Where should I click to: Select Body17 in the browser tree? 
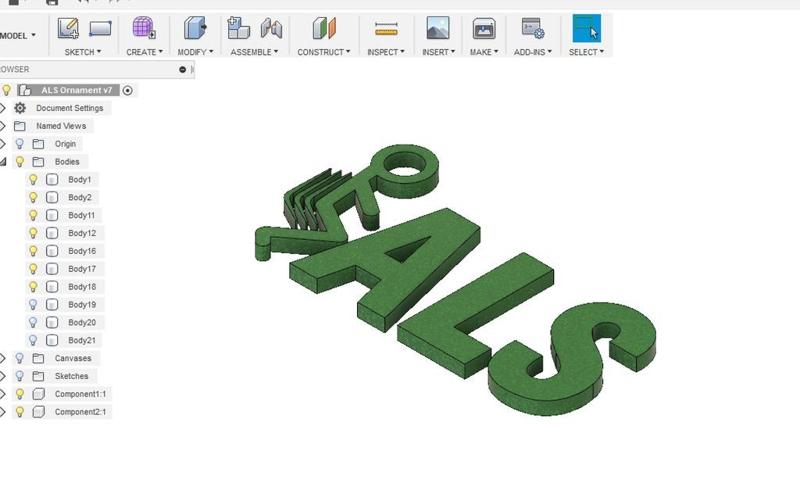[x=82, y=269]
